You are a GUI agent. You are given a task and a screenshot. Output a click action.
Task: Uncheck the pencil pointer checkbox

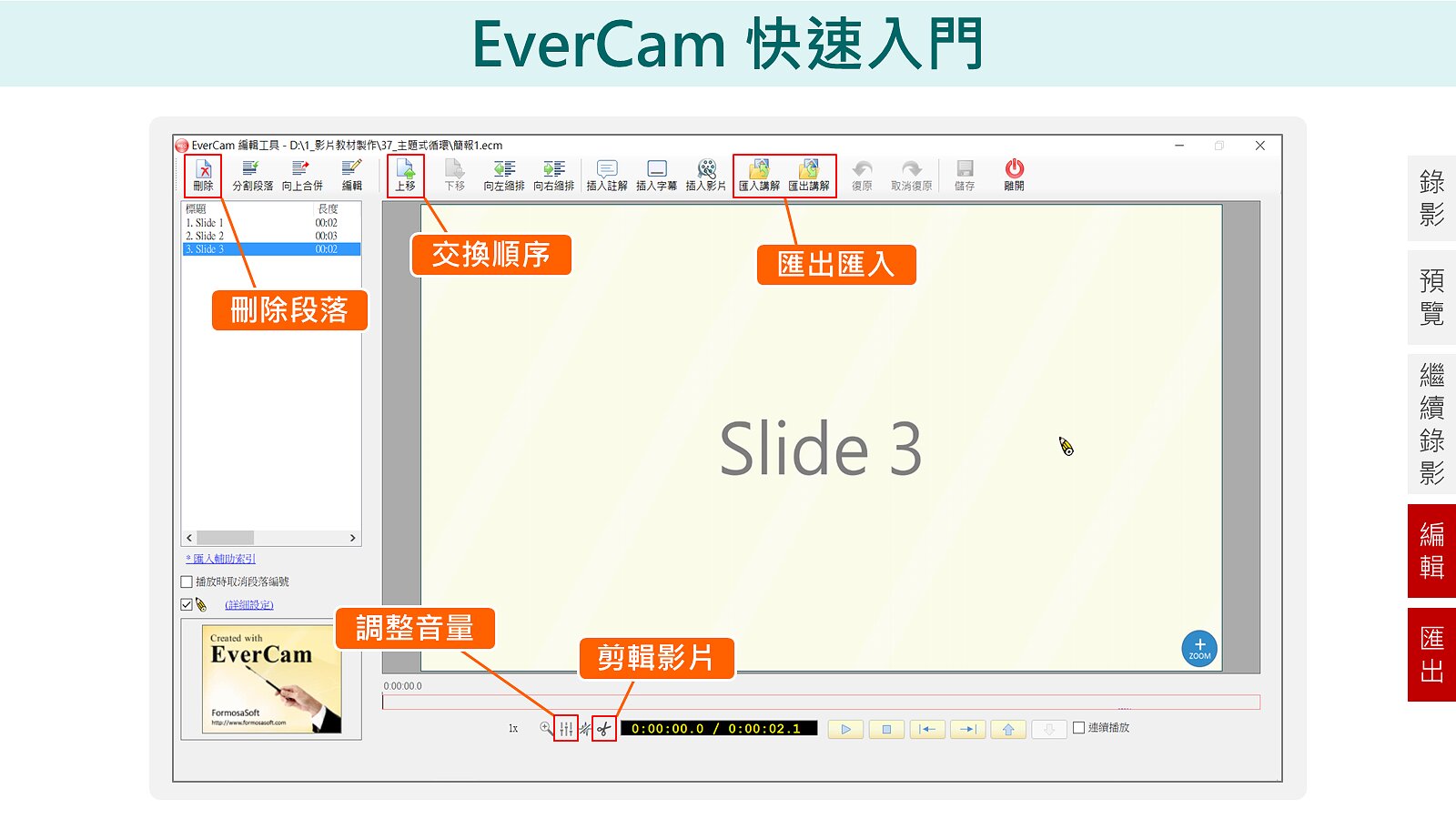[x=187, y=605]
